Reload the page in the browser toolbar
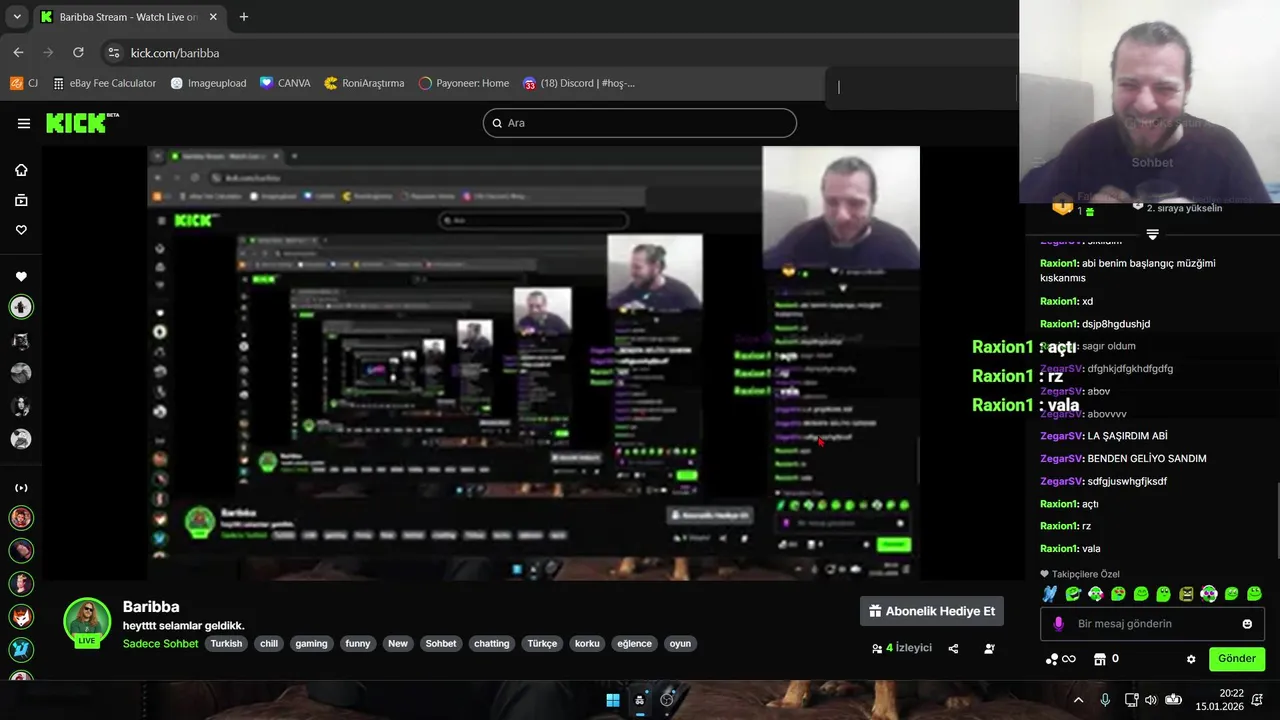 pos(78,52)
